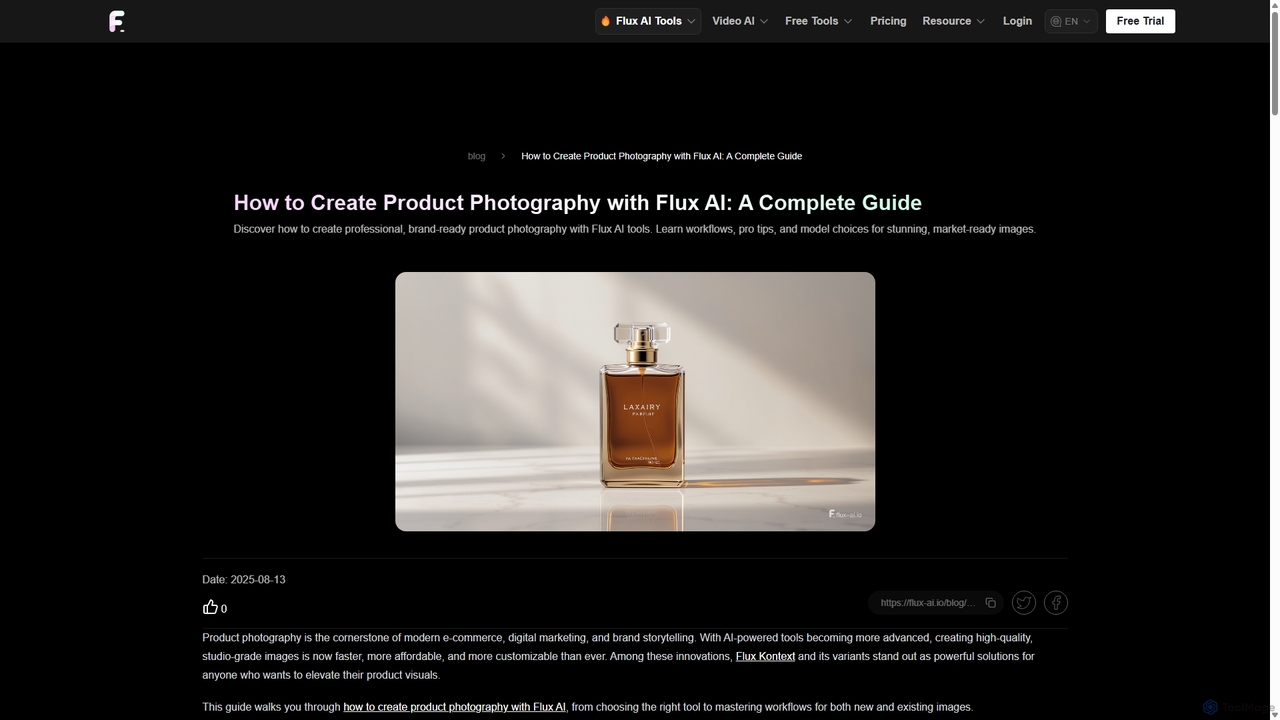Copy the article URL with copy icon
This screenshot has width=1280, height=720.
tap(990, 603)
